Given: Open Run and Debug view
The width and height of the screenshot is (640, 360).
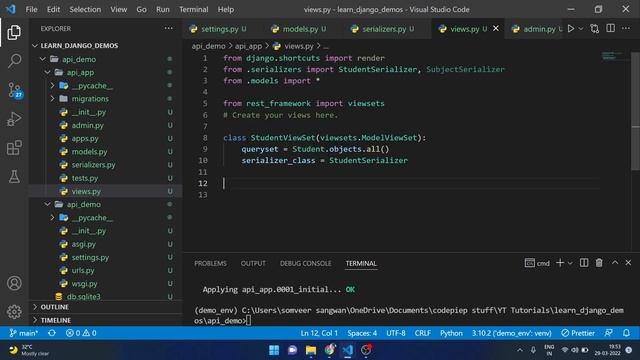Looking at the screenshot, I should (14, 119).
